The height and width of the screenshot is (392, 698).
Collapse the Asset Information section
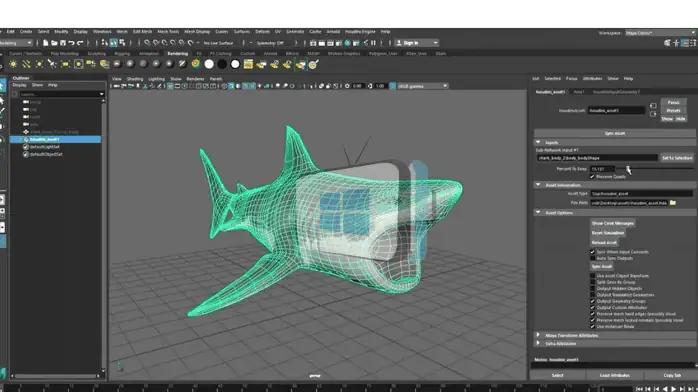(x=538, y=185)
